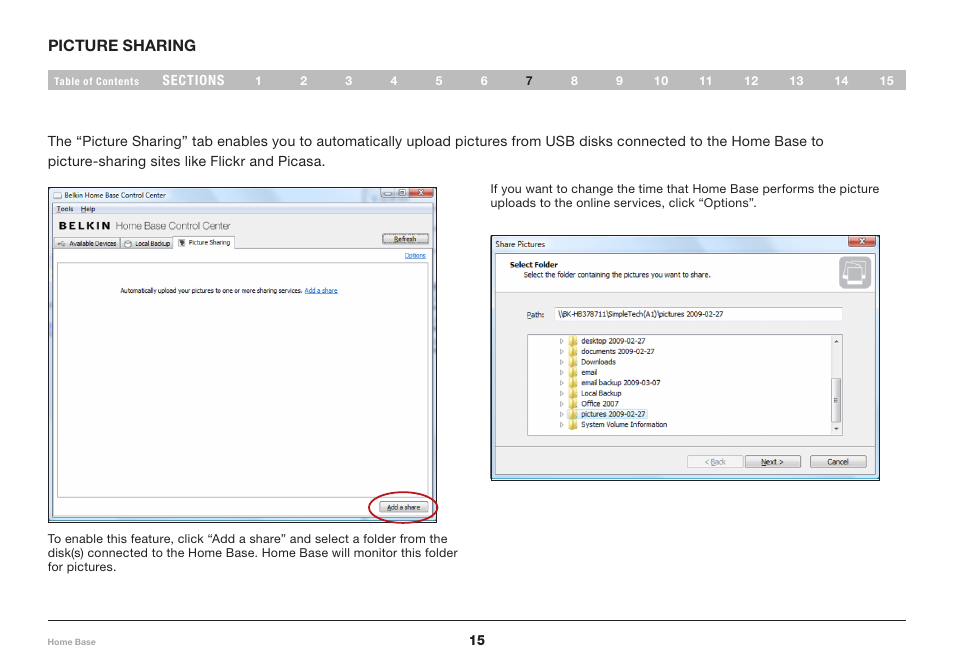The width and height of the screenshot is (954, 668).
Task: Select the Office 2007 folder
Action: pyautogui.click(x=599, y=404)
